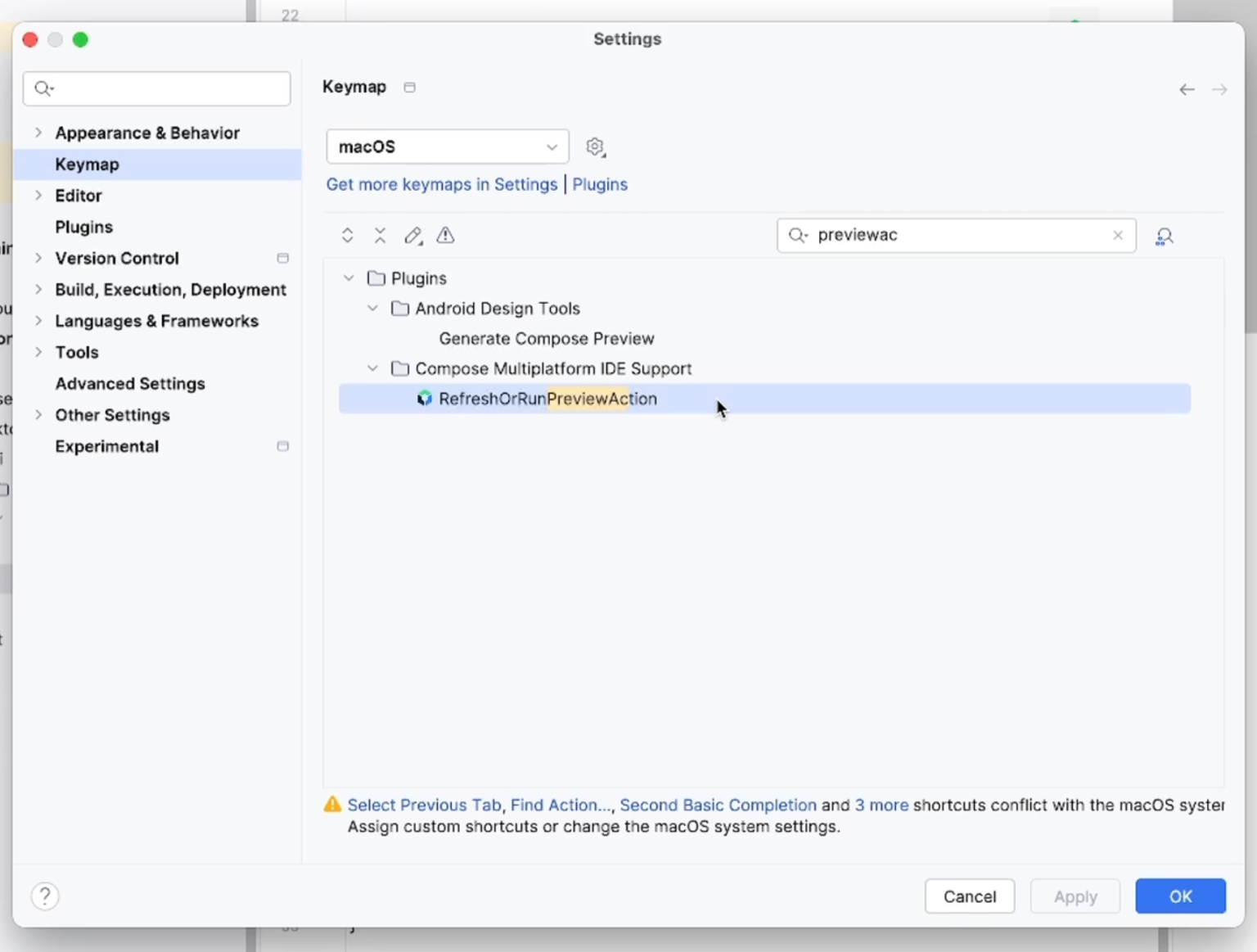Expand the Editor settings section
Viewport: 1257px width, 952px height.
click(x=38, y=195)
